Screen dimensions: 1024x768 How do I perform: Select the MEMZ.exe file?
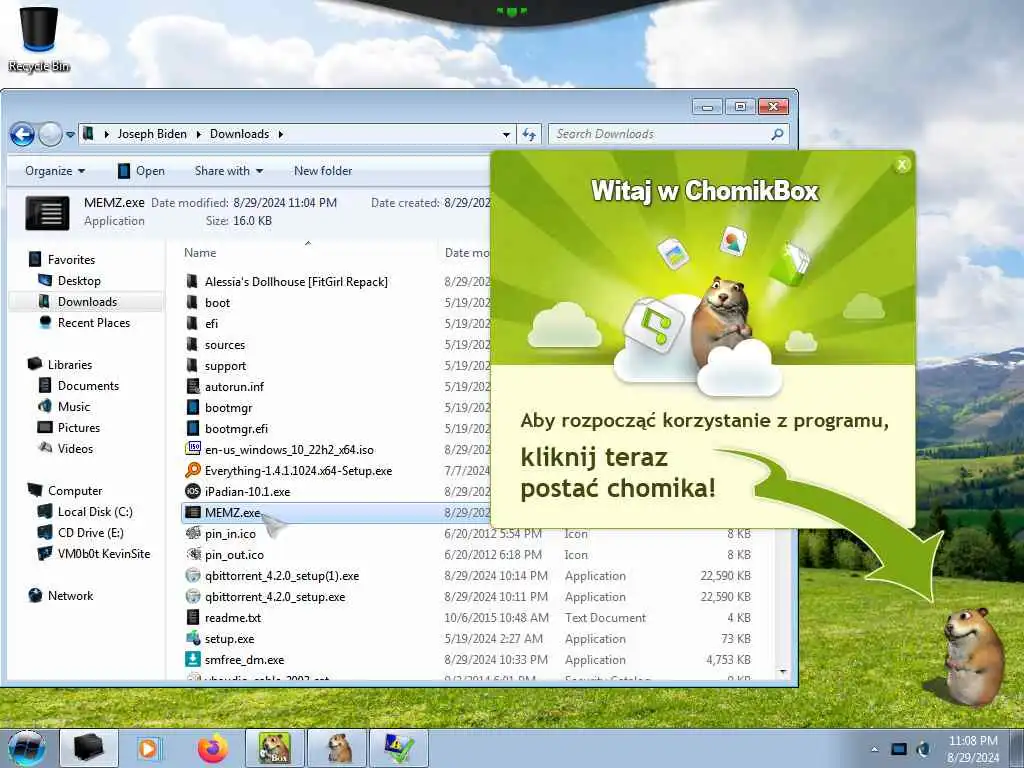click(x=232, y=513)
